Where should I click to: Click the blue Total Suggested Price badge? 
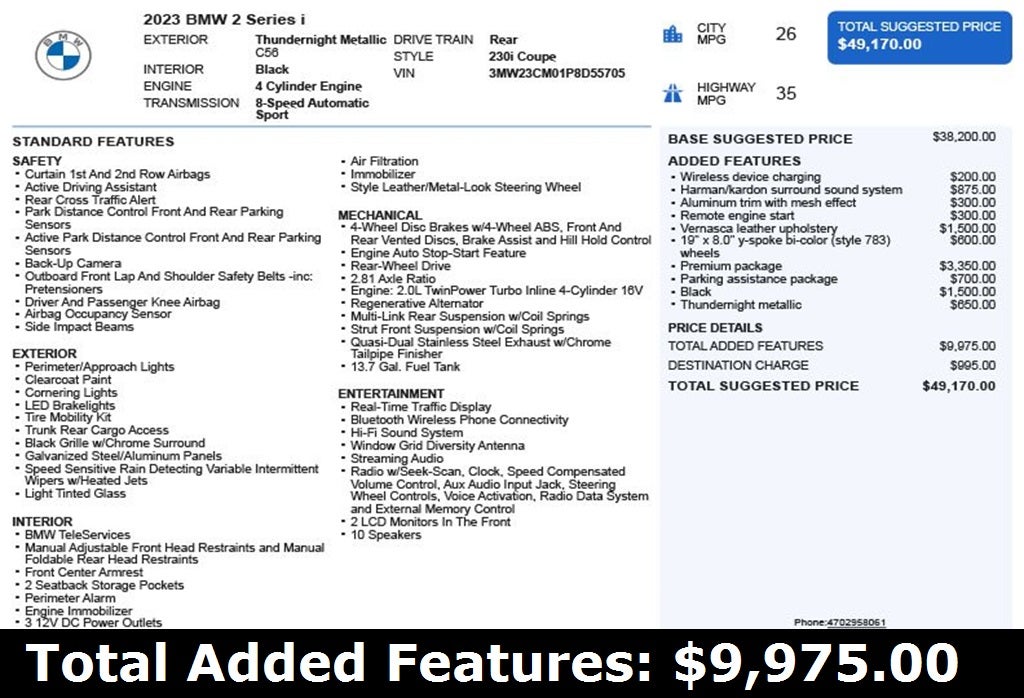918,35
